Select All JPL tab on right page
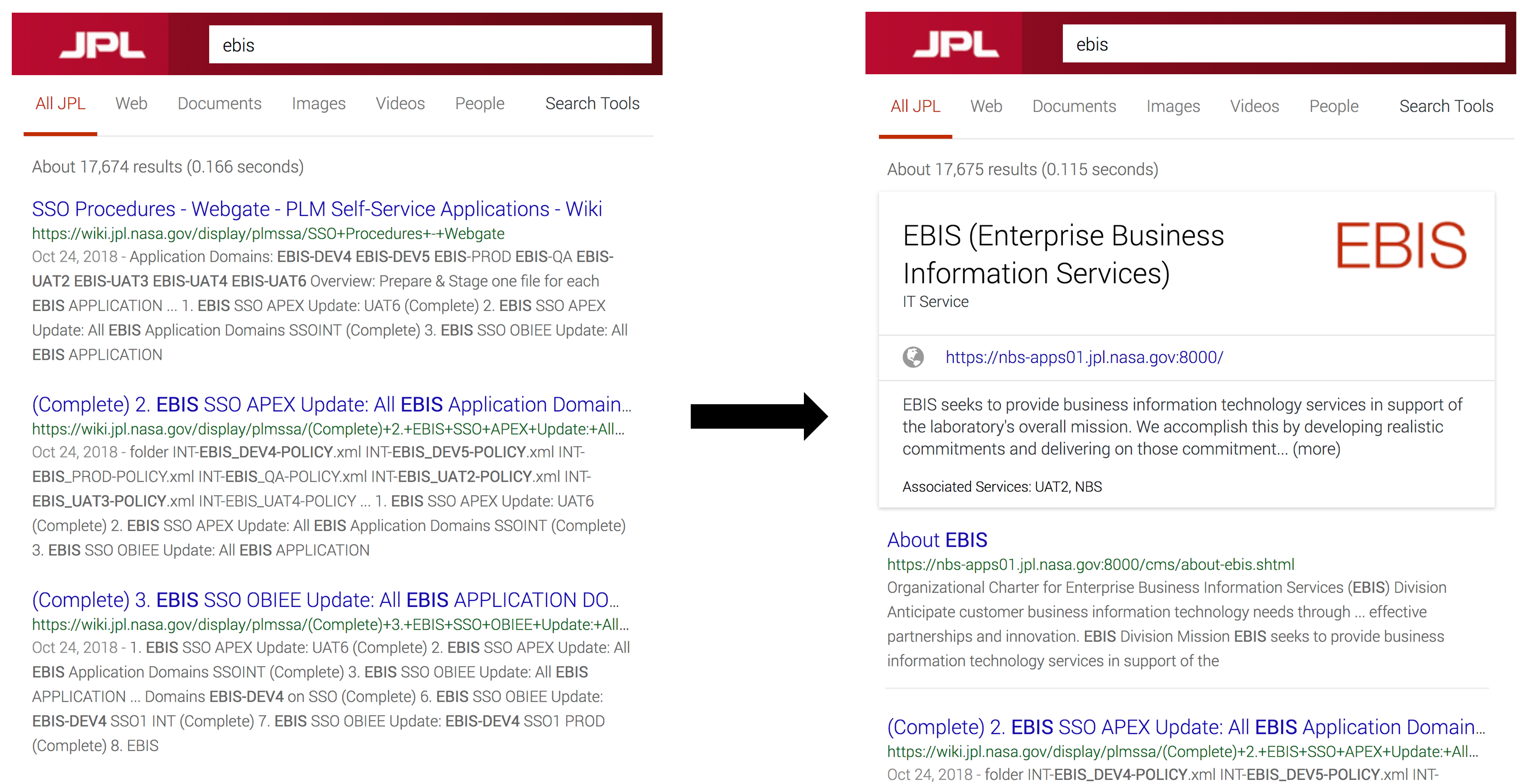This screenshot has width=1520, height=784. (915, 106)
